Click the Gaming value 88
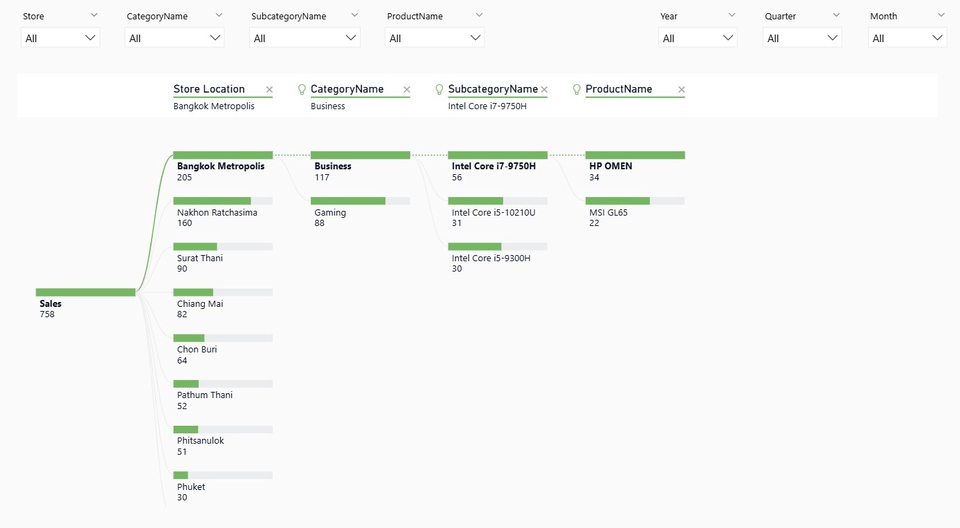Screen dimensions: 960x528 tap(320, 223)
